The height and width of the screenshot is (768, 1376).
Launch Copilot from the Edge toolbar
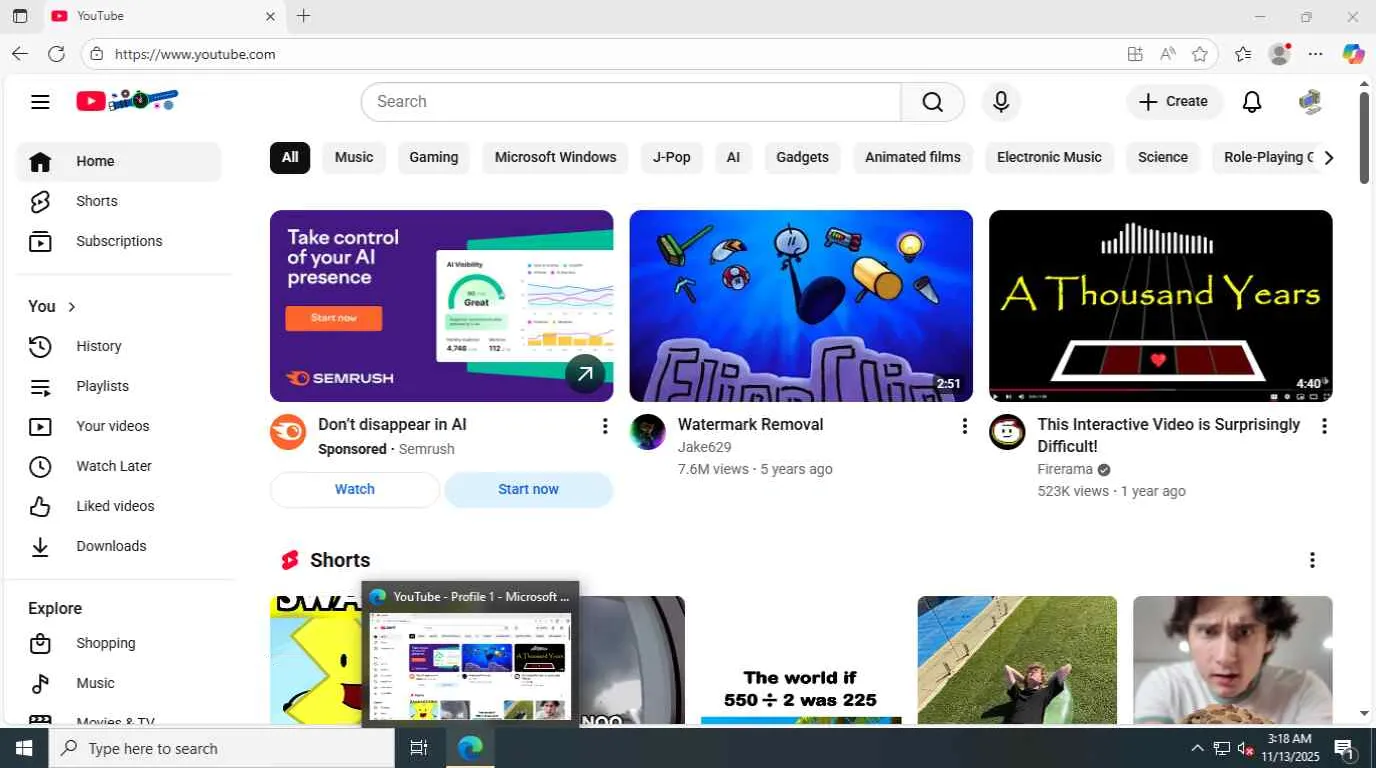coord(1353,54)
